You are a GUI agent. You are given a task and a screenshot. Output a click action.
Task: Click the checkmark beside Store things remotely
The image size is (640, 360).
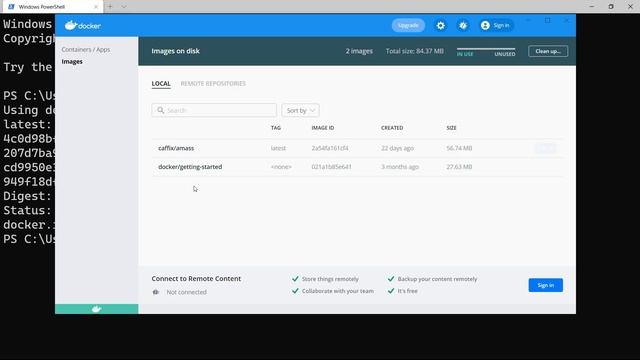point(295,279)
